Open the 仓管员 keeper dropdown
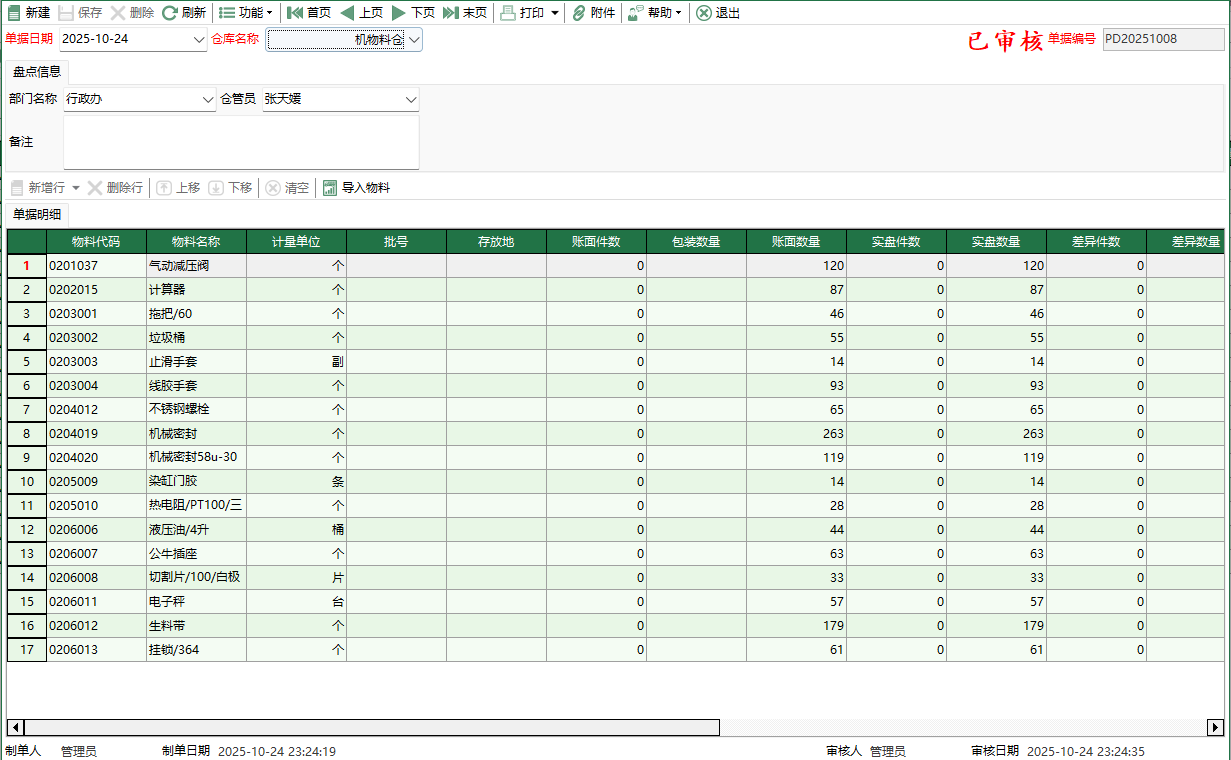 click(410, 100)
